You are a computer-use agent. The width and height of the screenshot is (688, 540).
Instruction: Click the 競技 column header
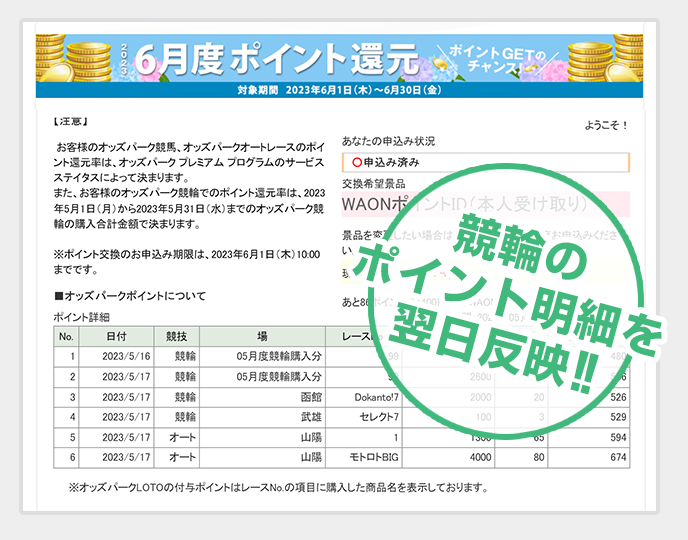point(176,336)
